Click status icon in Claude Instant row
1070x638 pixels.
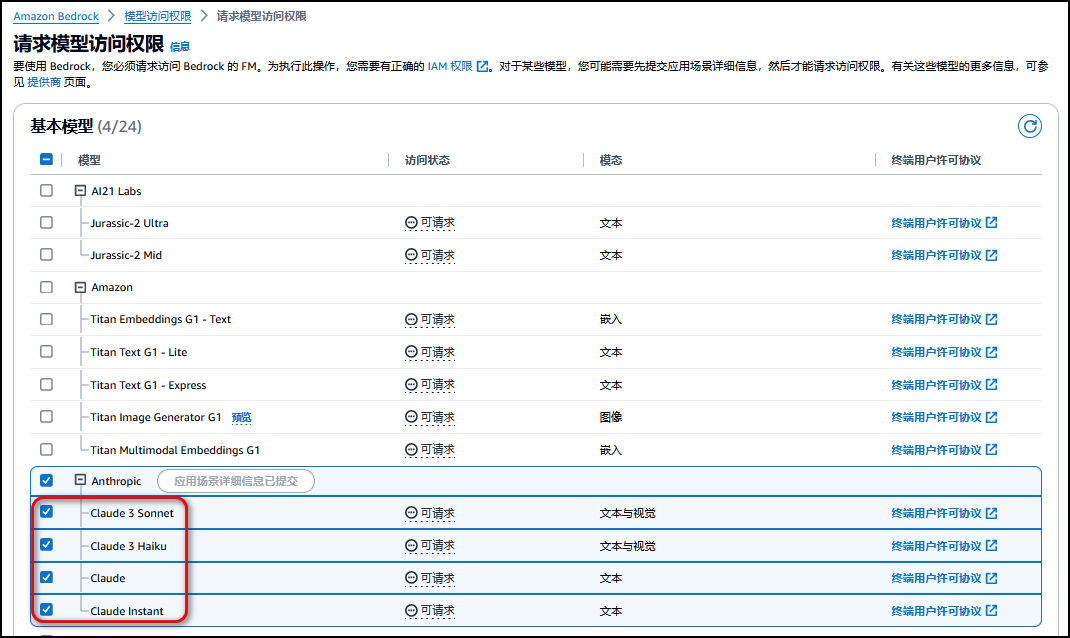[411, 611]
